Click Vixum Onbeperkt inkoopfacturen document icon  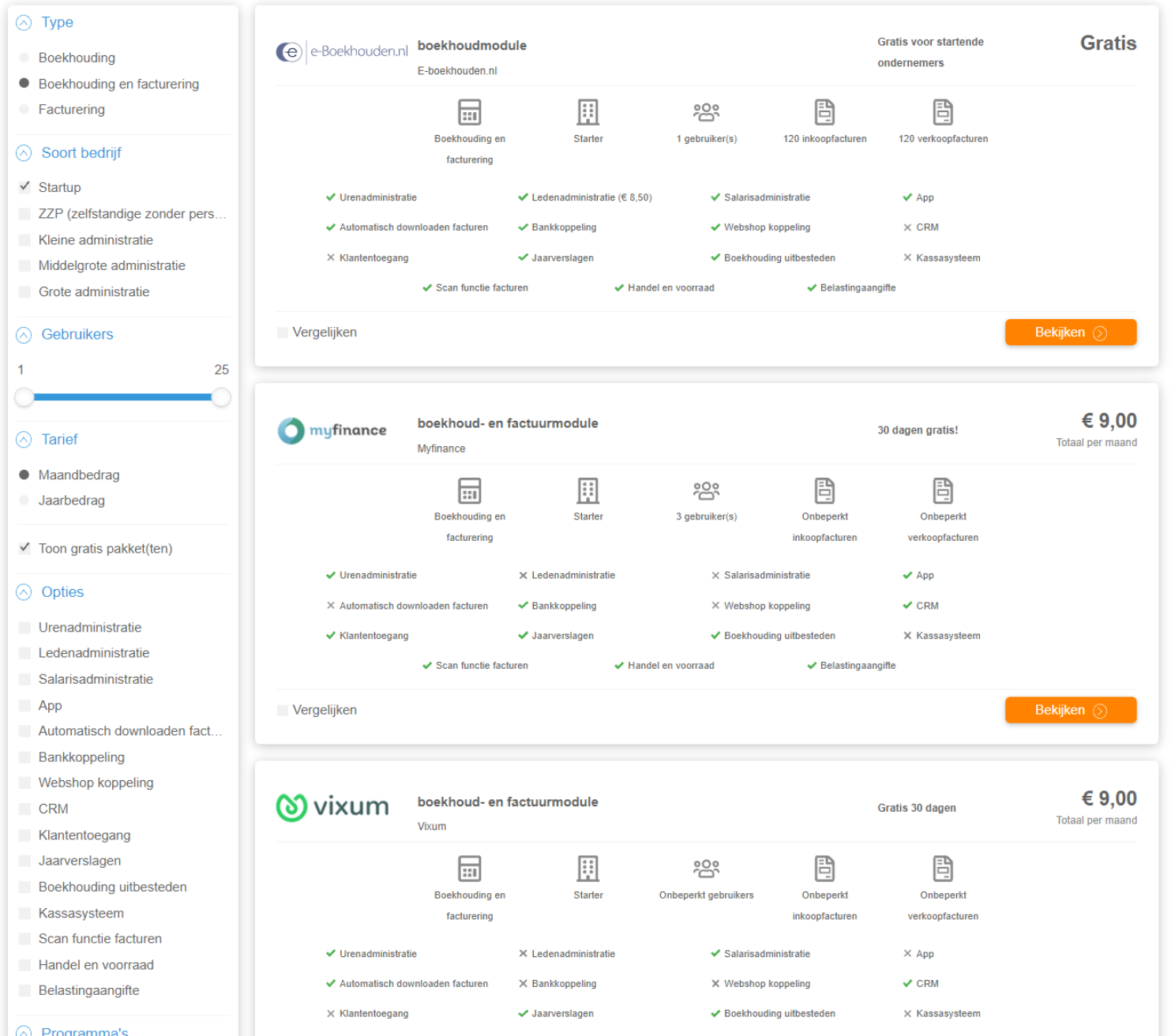pos(824,869)
